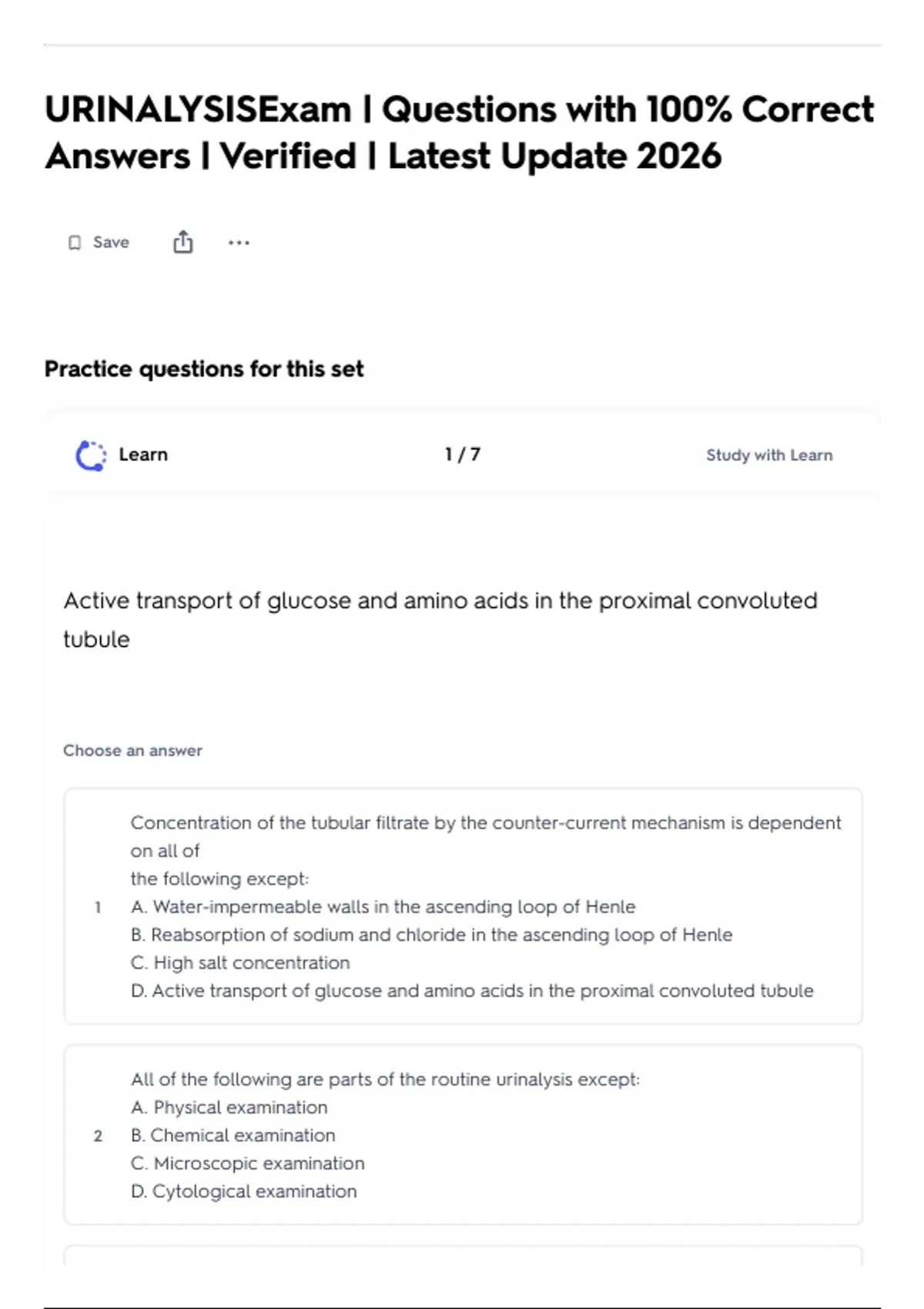
Task: Open the Study with Learn link
Action: tap(769, 455)
